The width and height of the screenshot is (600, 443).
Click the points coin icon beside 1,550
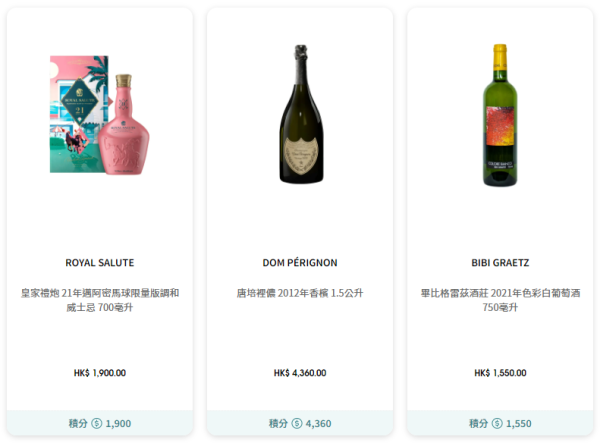coord(497,423)
